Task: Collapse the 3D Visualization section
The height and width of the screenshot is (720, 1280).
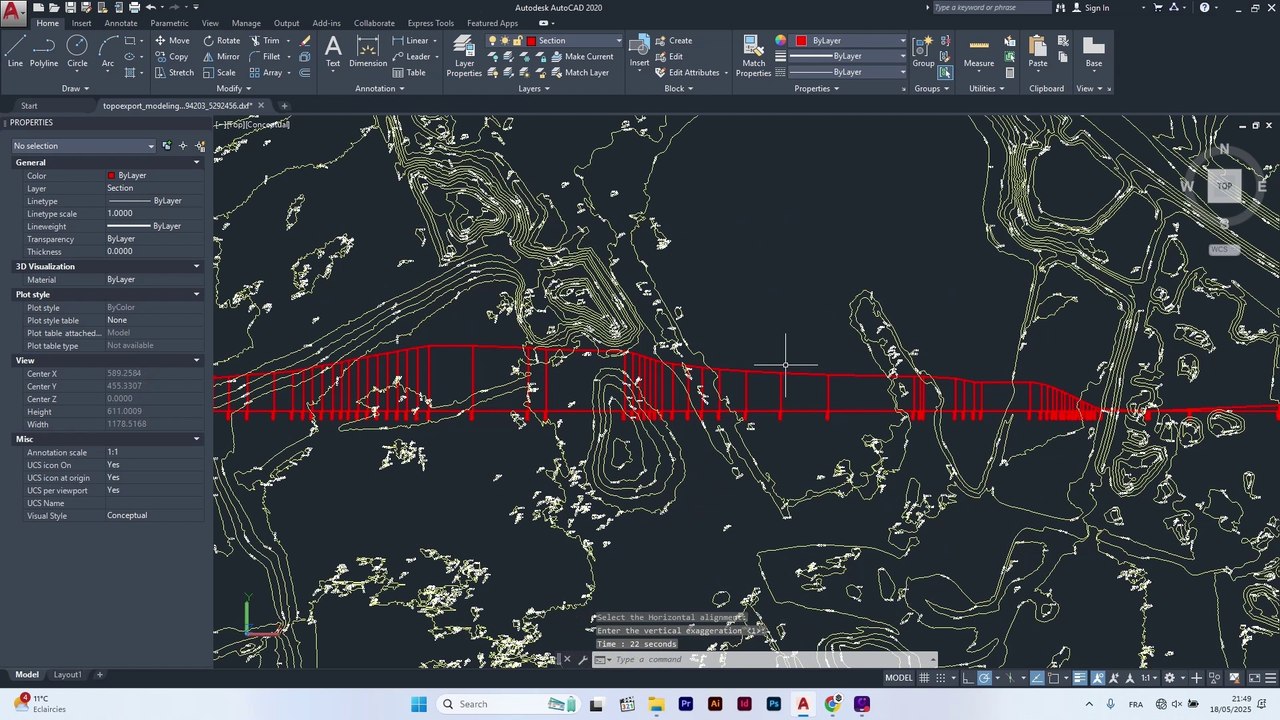Action: coord(196,266)
